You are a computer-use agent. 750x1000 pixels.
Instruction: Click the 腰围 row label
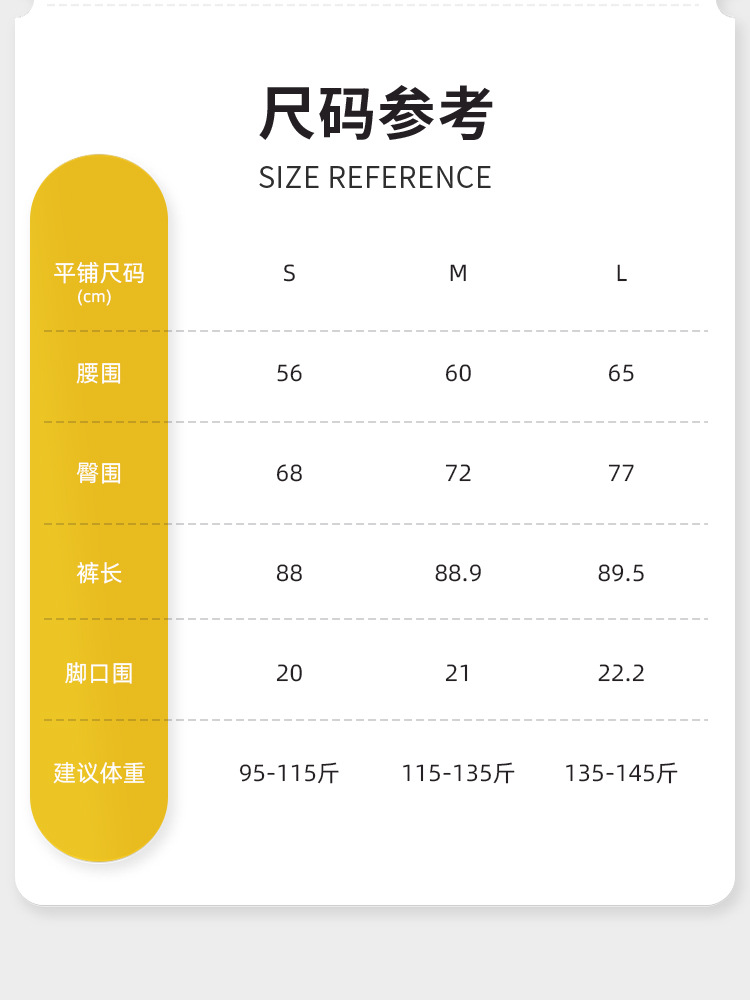point(98,374)
